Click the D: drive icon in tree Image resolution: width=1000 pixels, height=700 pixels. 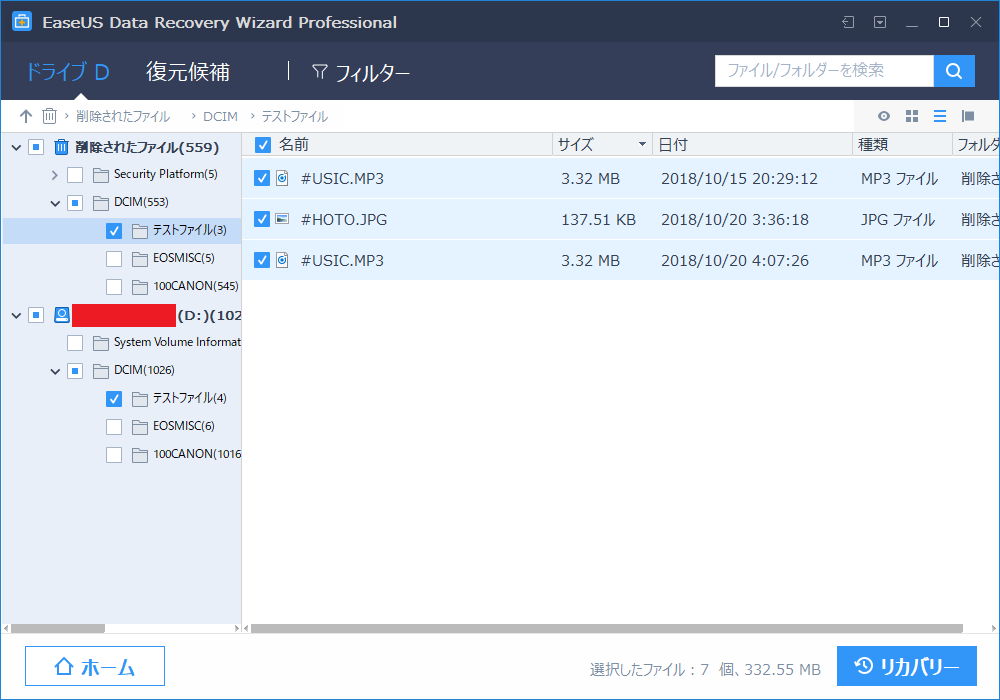[x=62, y=314]
